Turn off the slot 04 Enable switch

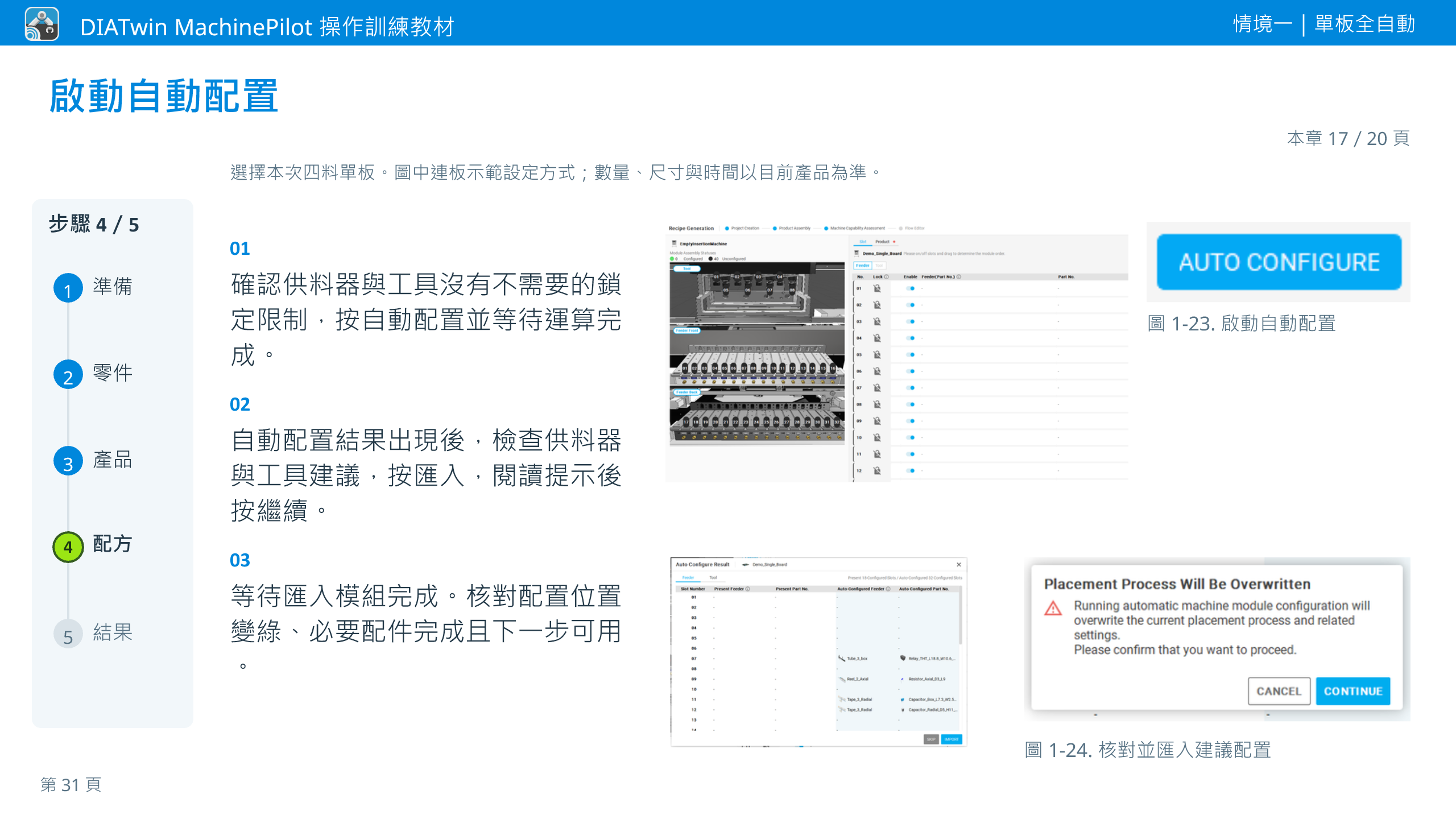911,338
